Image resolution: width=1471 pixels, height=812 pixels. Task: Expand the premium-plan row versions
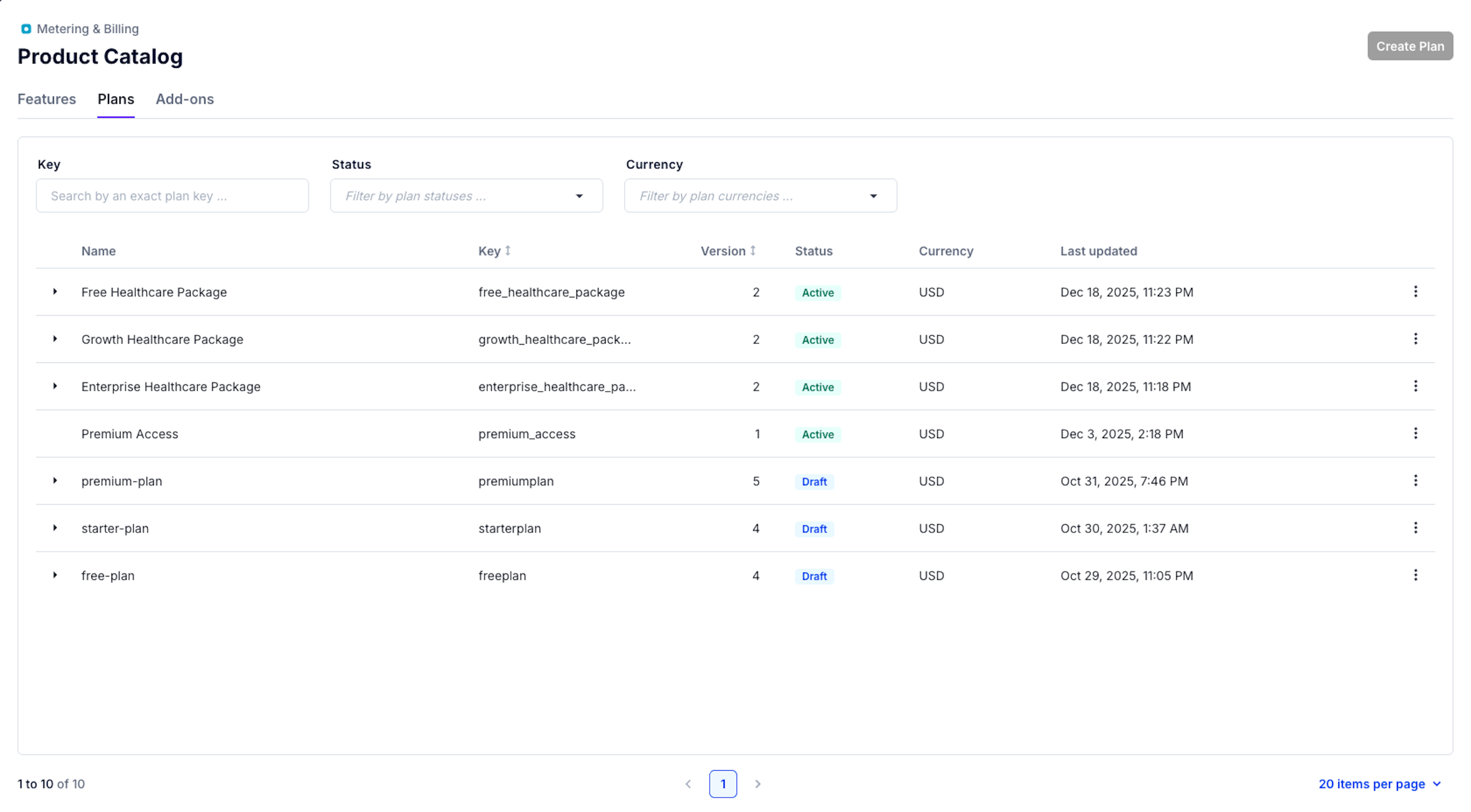55,481
